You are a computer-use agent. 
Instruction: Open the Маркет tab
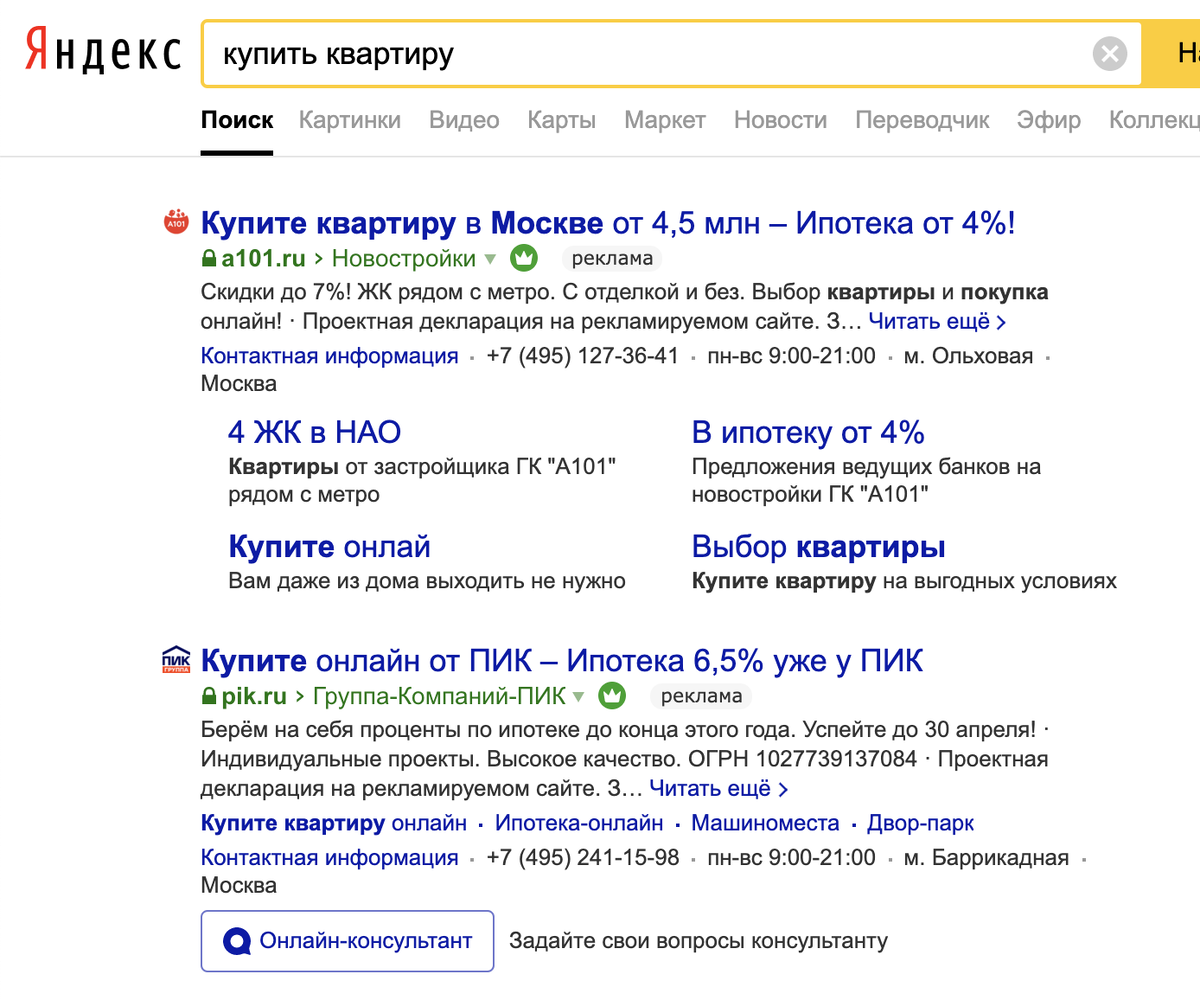pyautogui.click(x=665, y=121)
